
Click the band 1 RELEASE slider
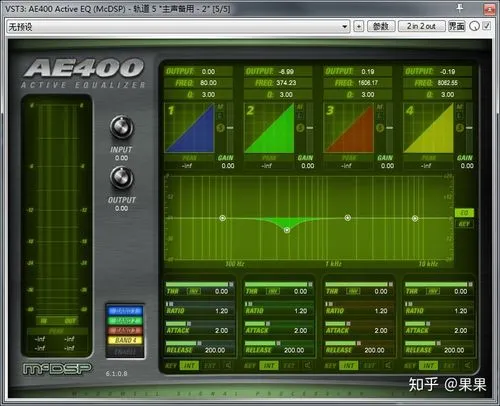point(200,343)
